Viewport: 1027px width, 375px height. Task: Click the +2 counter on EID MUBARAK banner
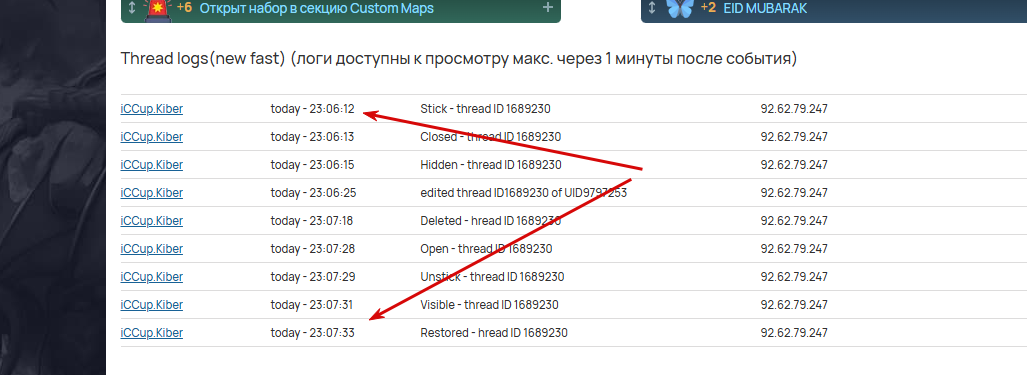click(708, 8)
